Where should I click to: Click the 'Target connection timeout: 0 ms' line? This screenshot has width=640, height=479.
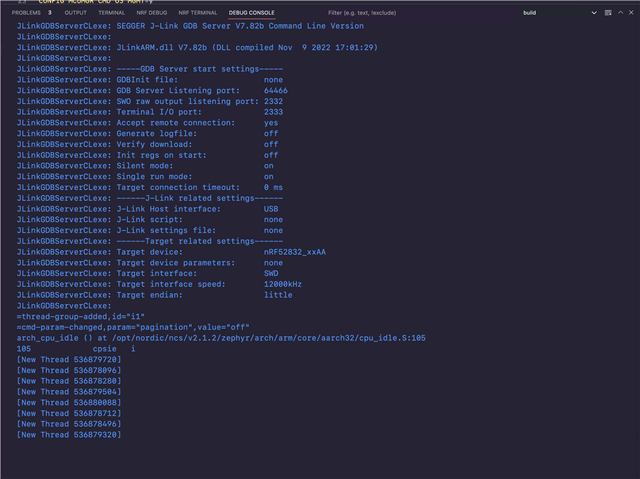(x=150, y=187)
